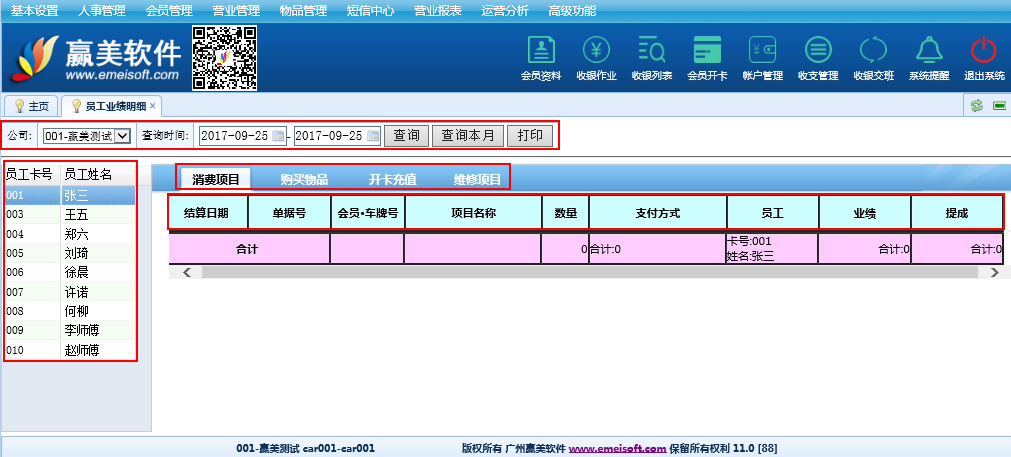
Task: Click the horizontal scrollbar right arrow
Action: pyautogui.click(x=994, y=272)
